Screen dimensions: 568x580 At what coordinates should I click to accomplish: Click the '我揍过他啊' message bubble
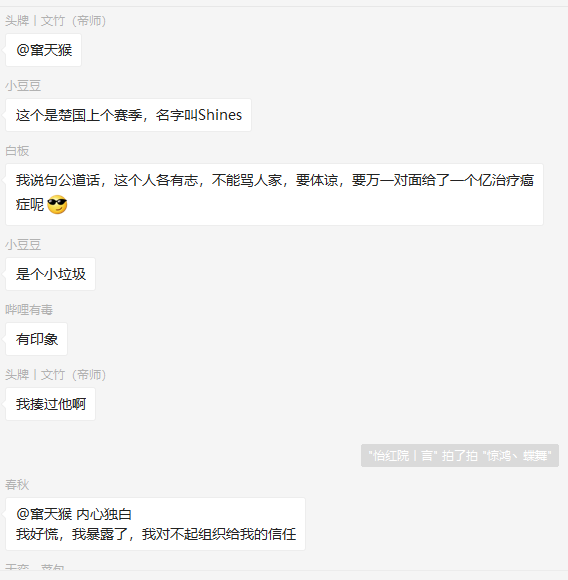(50, 404)
